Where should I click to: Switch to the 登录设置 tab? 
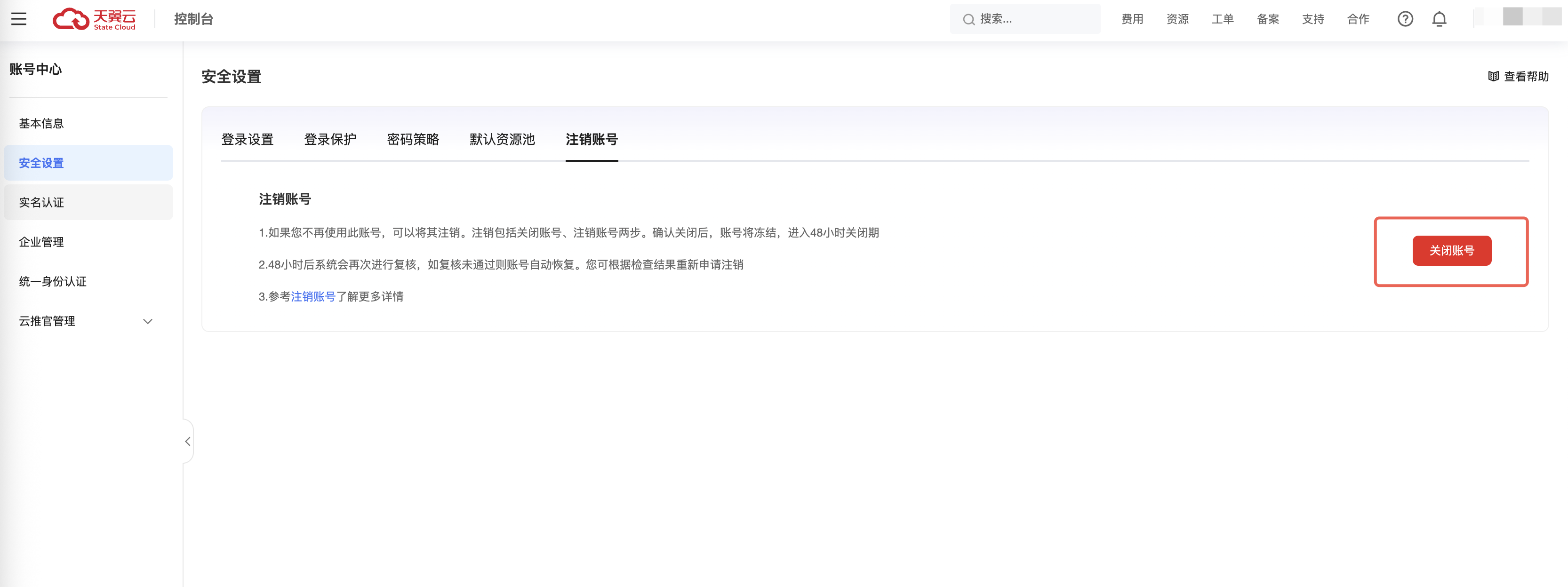tap(247, 139)
